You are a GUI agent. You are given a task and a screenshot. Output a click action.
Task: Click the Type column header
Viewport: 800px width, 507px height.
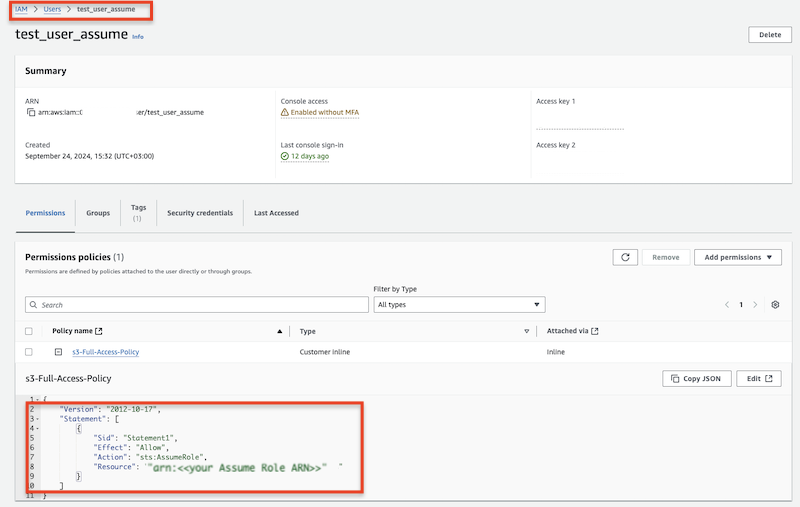(x=307, y=332)
